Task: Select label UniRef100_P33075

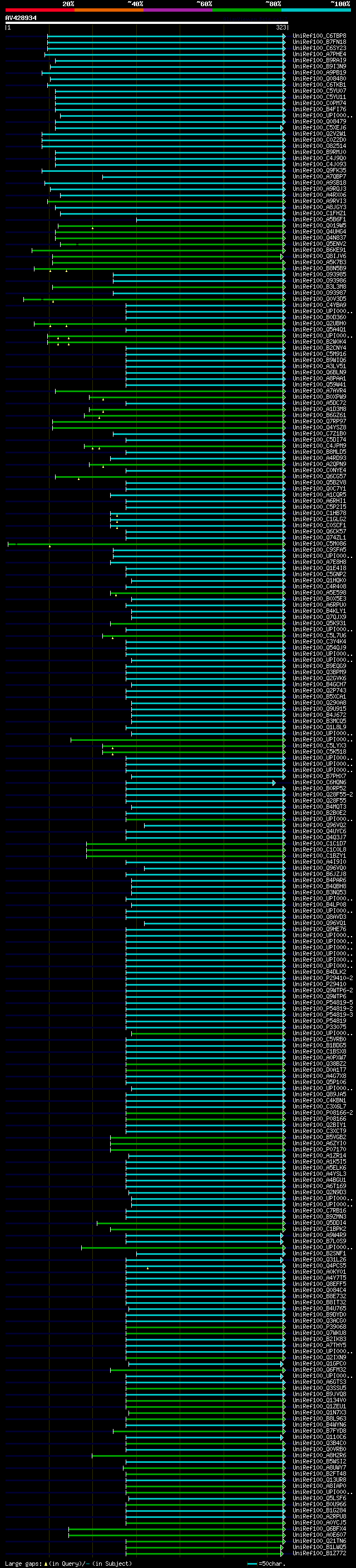Action: pyautogui.click(x=319, y=1027)
